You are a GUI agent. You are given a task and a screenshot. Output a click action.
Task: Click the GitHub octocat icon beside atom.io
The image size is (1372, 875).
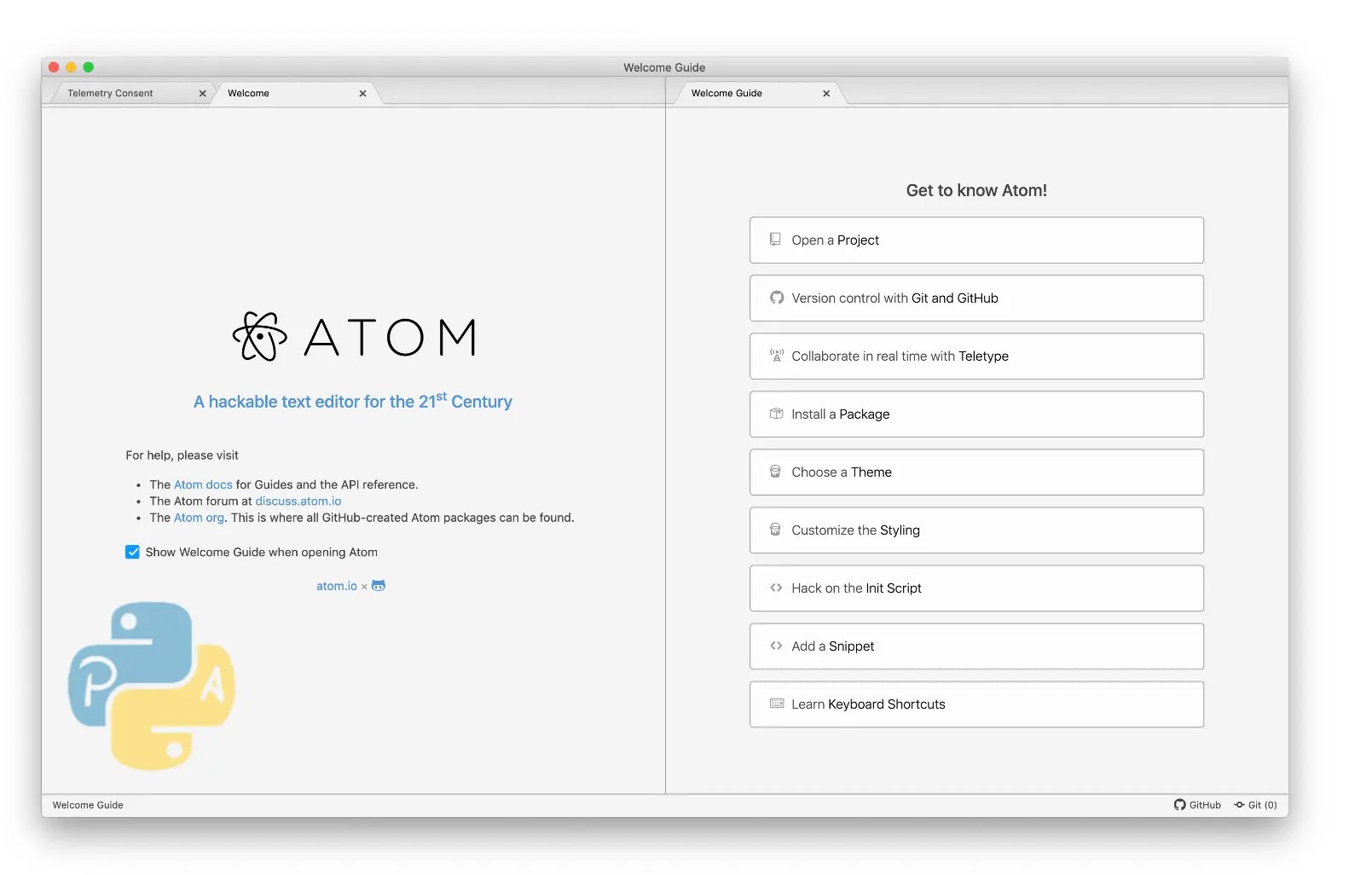[379, 586]
